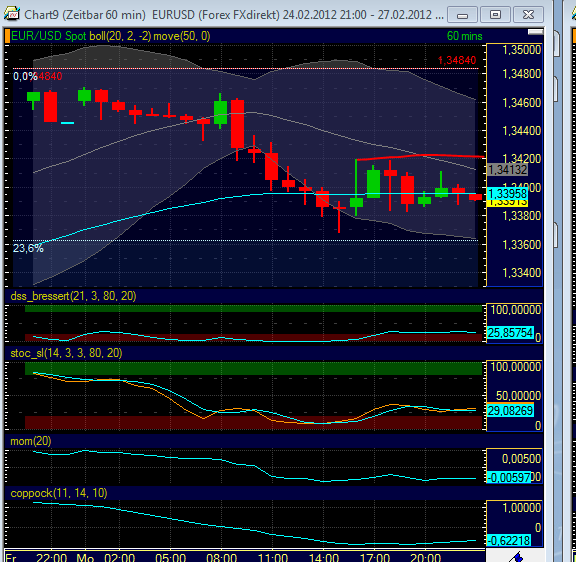The image size is (576, 562).
Task: Click the 1,34600 price axis label
Action: pyautogui.click(x=521, y=102)
